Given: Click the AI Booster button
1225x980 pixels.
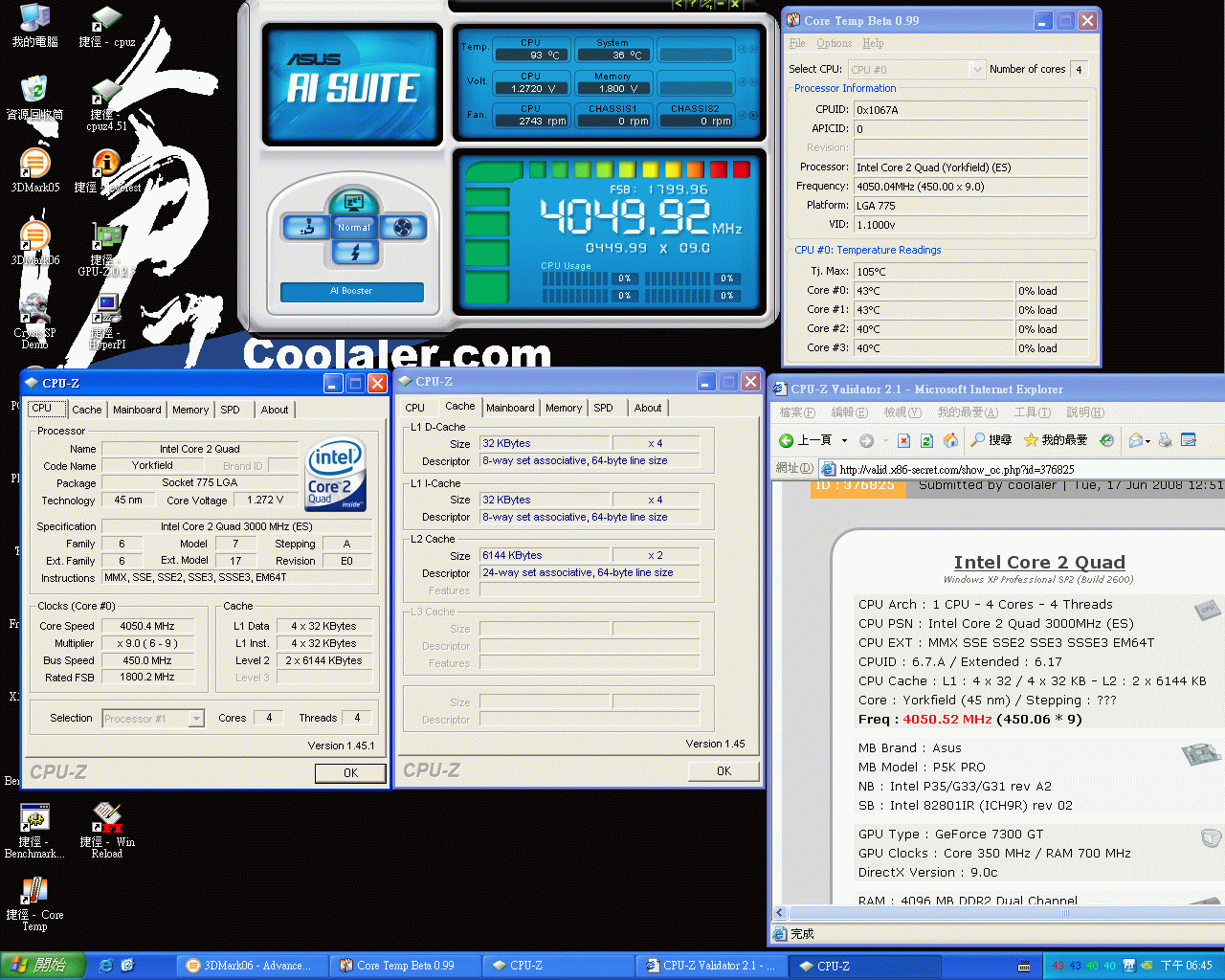Looking at the screenshot, I should (351, 291).
